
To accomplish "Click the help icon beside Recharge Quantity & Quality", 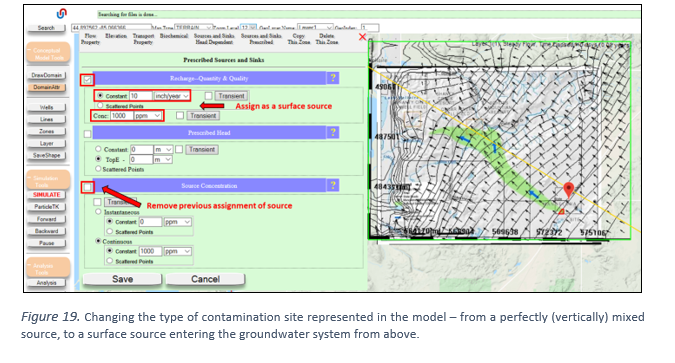I will [x=333, y=78].
